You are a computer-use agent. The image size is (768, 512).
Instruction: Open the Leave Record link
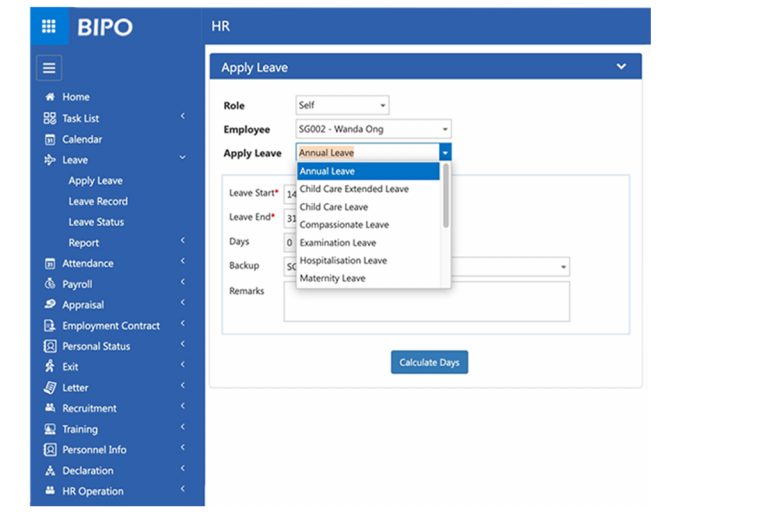point(98,201)
